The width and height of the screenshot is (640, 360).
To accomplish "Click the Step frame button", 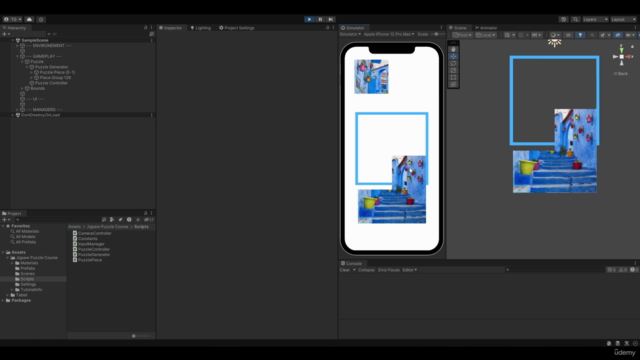I will pyautogui.click(x=331, y=19).
